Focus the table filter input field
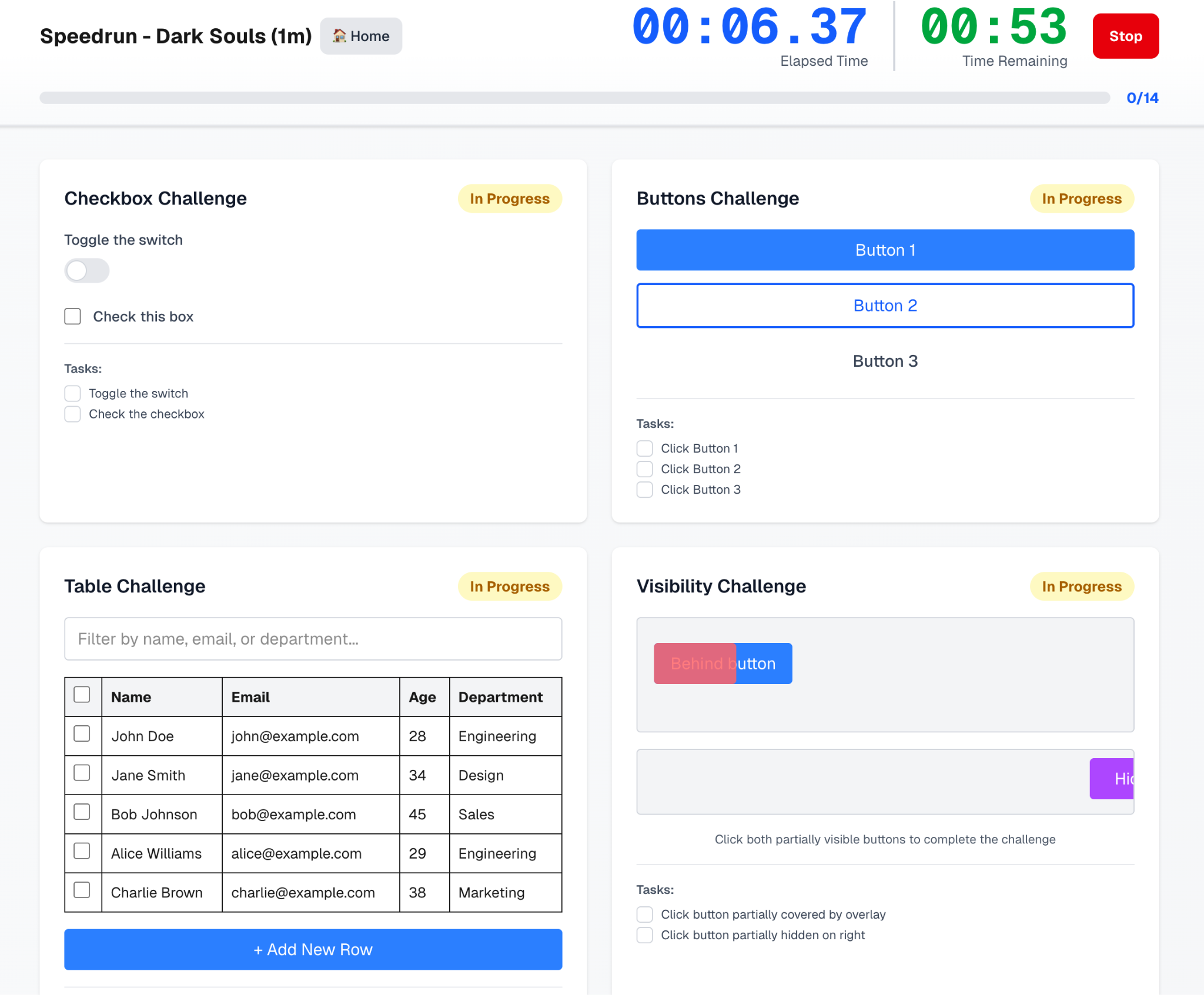This screenshot has height=995, width=1204. click(313, 639)
